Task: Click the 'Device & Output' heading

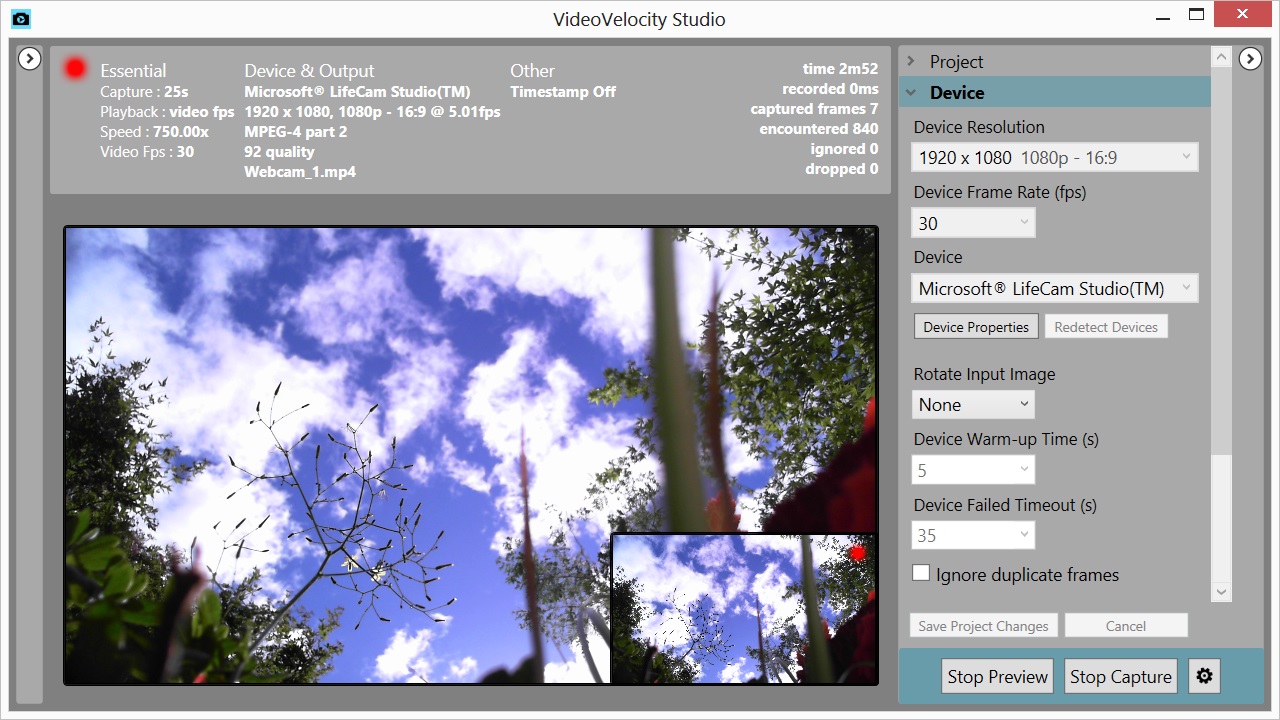Action: 309,70
